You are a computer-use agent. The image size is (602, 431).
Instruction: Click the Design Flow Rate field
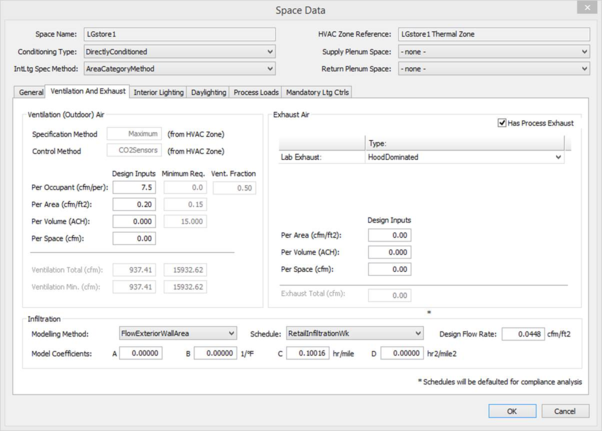click(523, 334)
